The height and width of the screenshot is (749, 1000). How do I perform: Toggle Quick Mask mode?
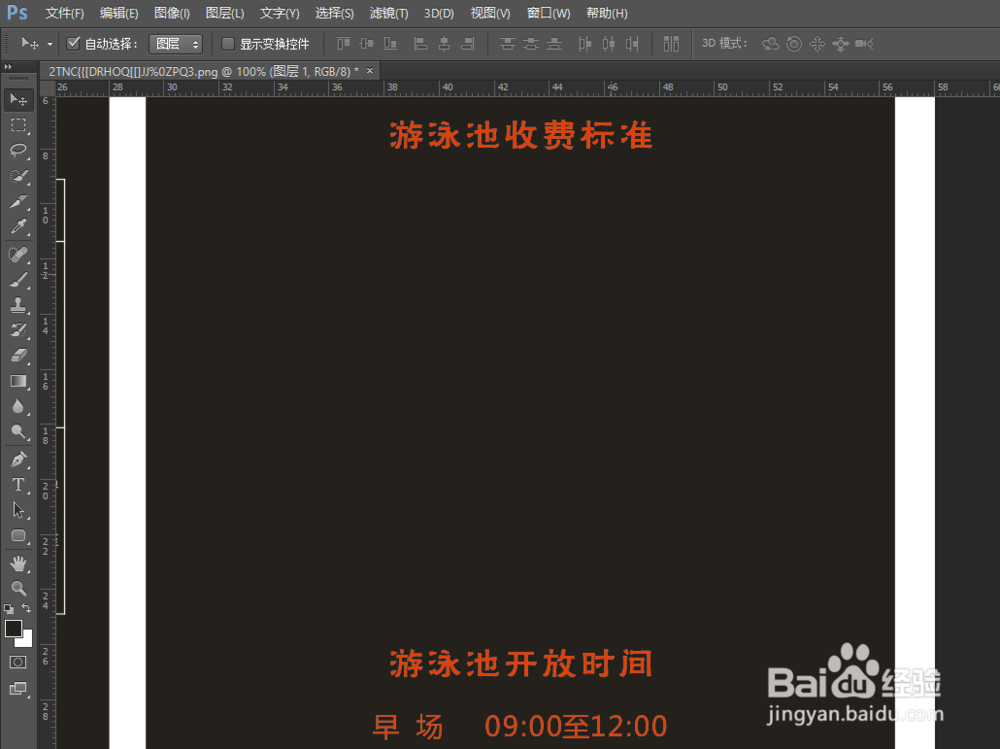[x=18, y=662]
